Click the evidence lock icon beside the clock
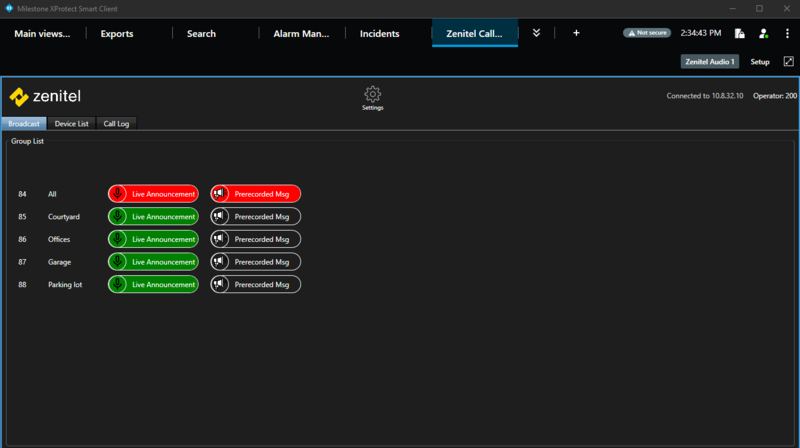 coord(739,33)
